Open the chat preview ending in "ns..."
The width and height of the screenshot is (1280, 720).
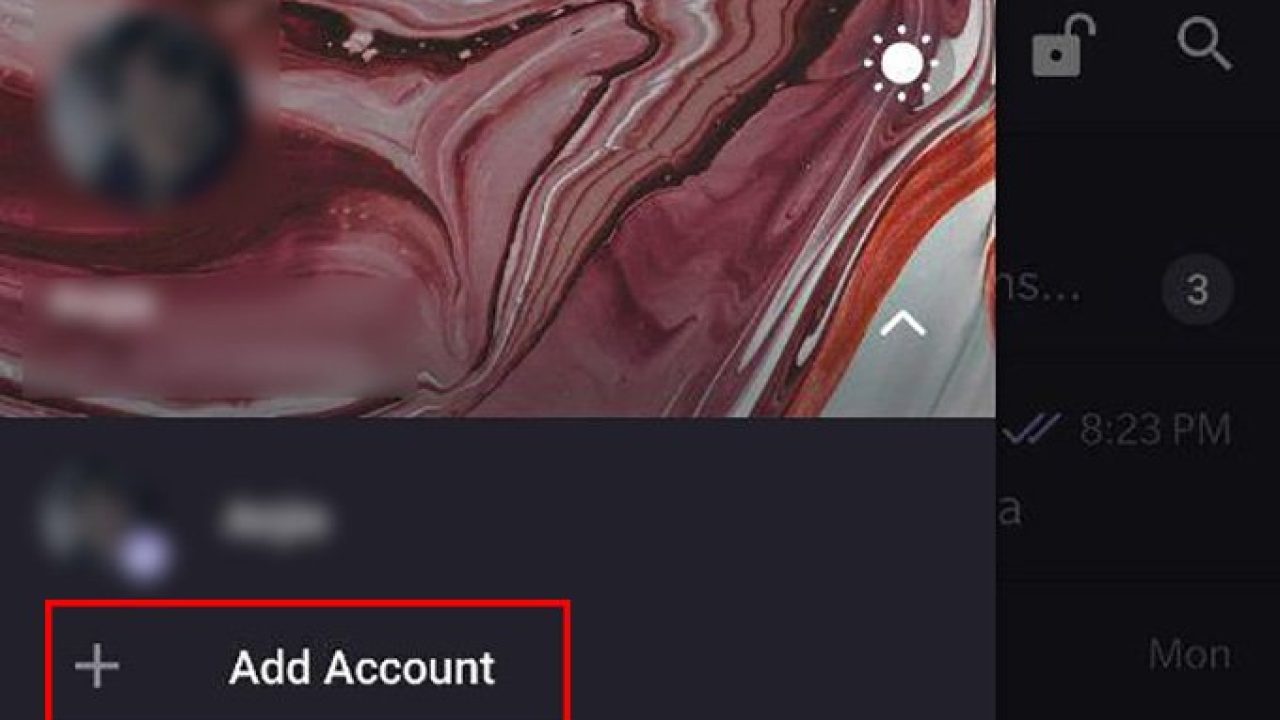click(x=1138, y=290)
